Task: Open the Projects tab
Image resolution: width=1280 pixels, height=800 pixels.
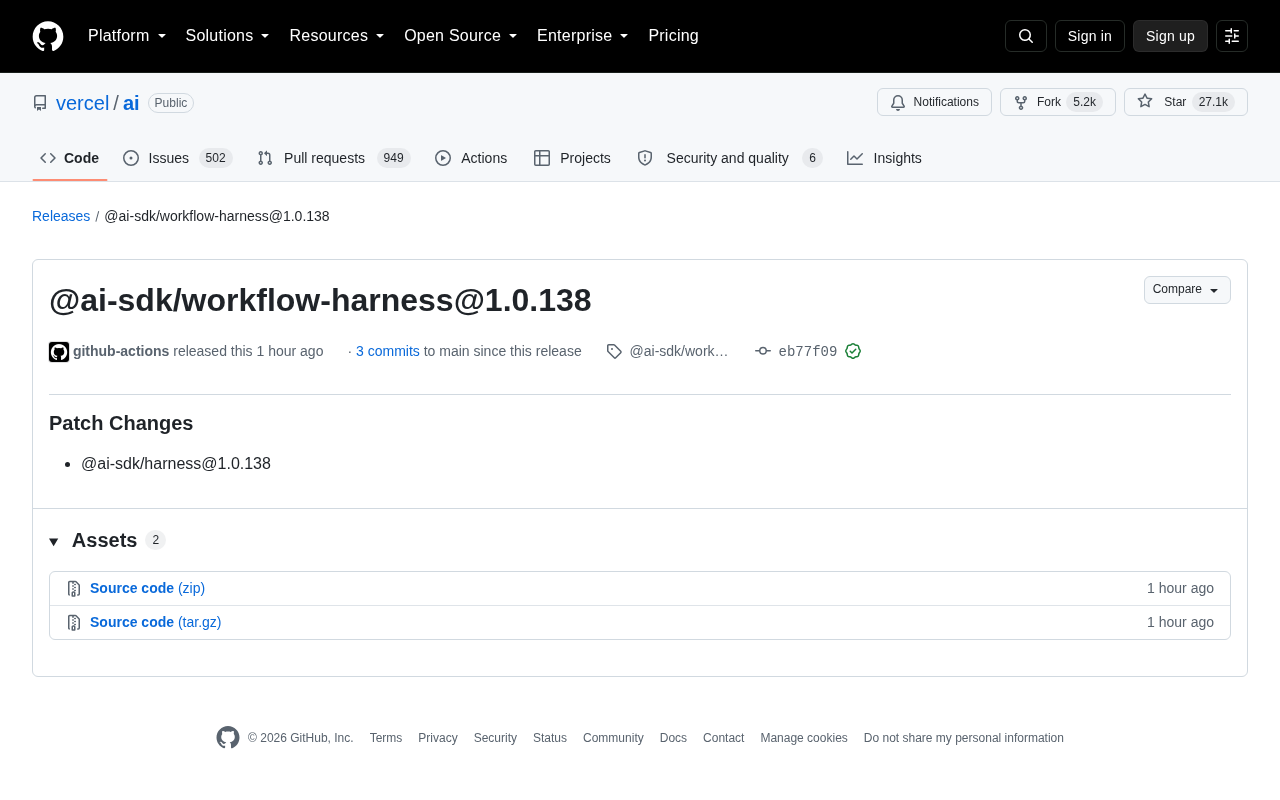Action: [573, 158]
